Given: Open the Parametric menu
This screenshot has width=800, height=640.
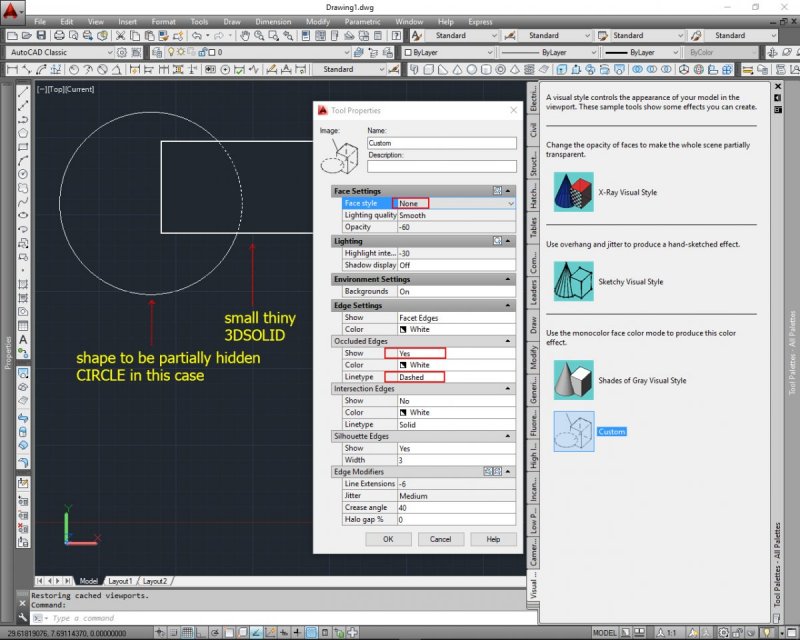Looking at the screenshot, I should point(362,21).
